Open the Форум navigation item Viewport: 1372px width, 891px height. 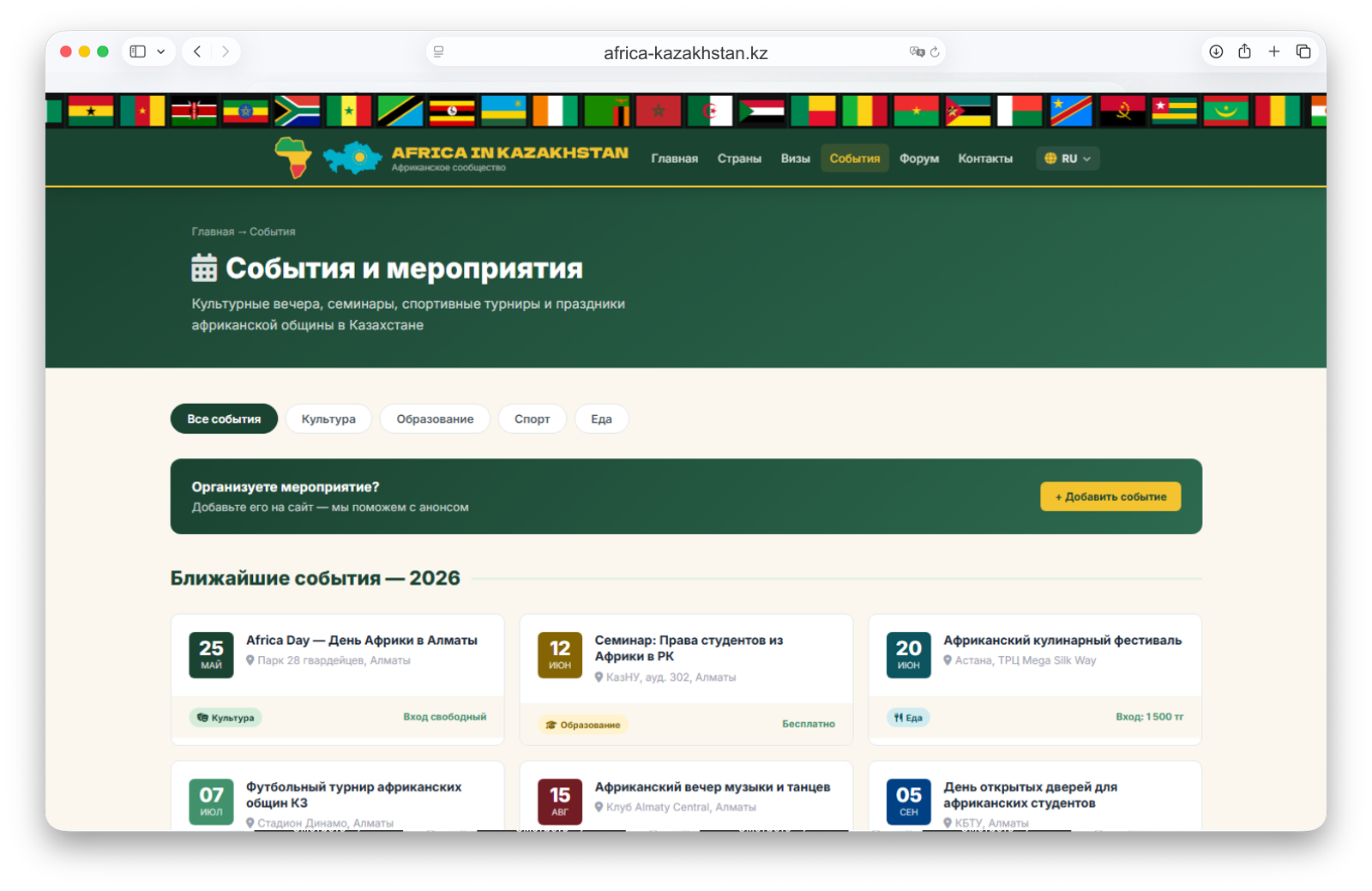tap(919, 159)
